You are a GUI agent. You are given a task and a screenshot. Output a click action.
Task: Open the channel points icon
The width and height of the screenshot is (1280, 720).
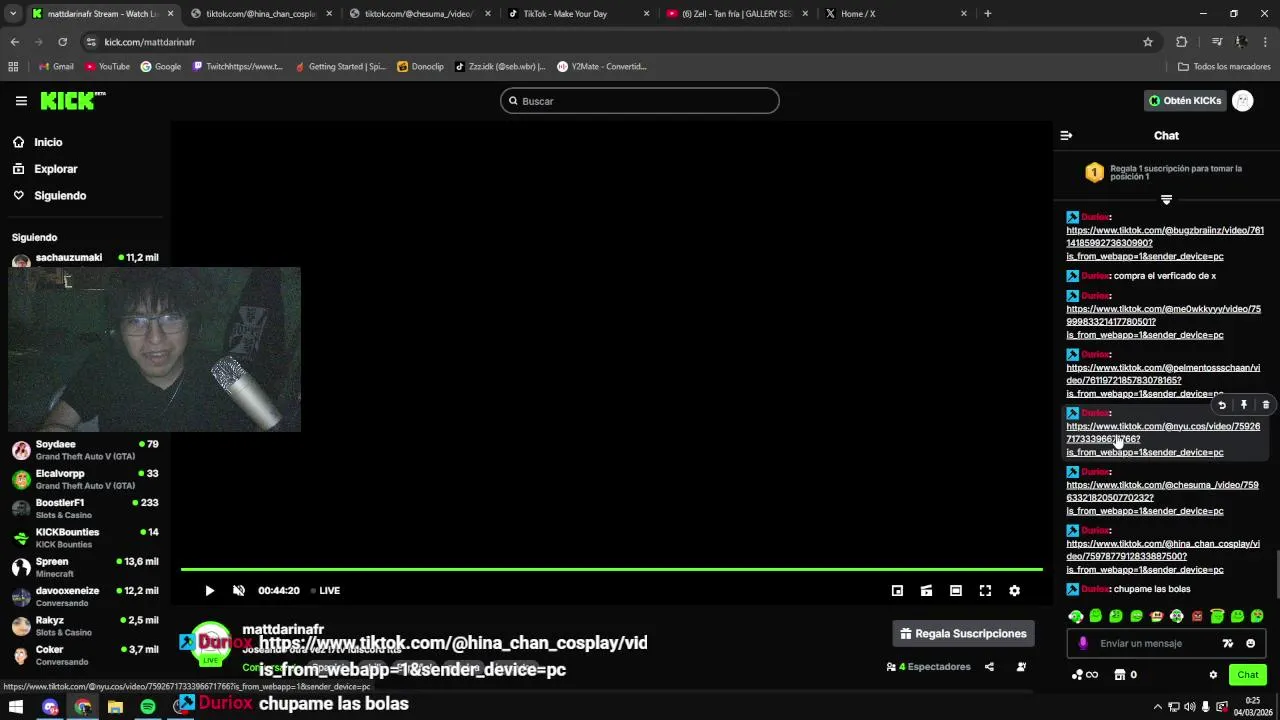(1085, 675)
